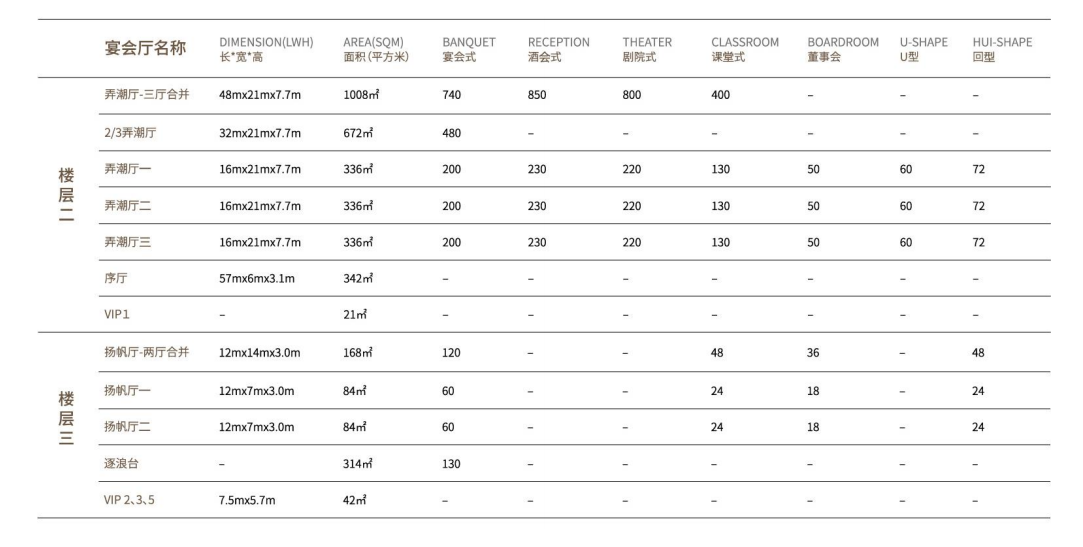Click the CLASSROOM 课堂式 header

click(x=744, y=49)
